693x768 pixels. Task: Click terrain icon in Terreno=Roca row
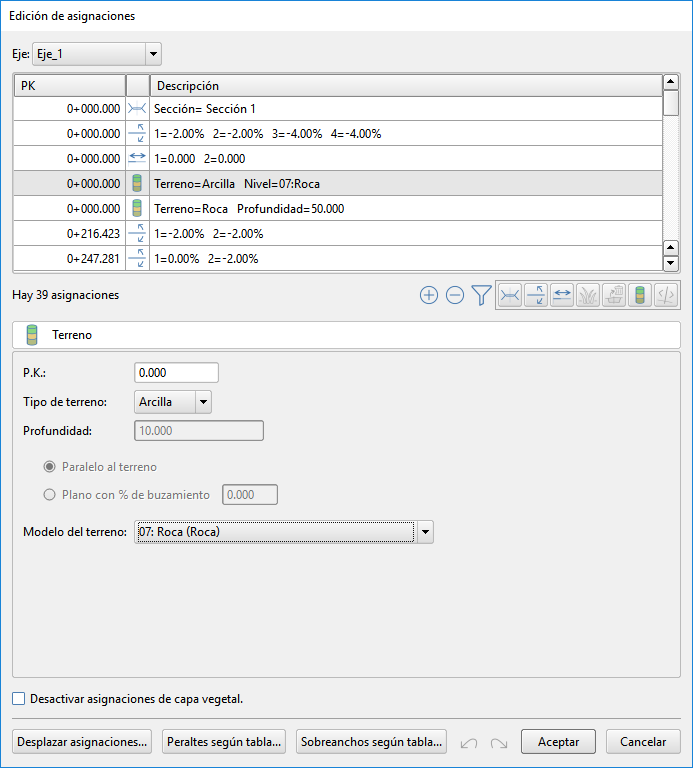click(x=137, y=209)
